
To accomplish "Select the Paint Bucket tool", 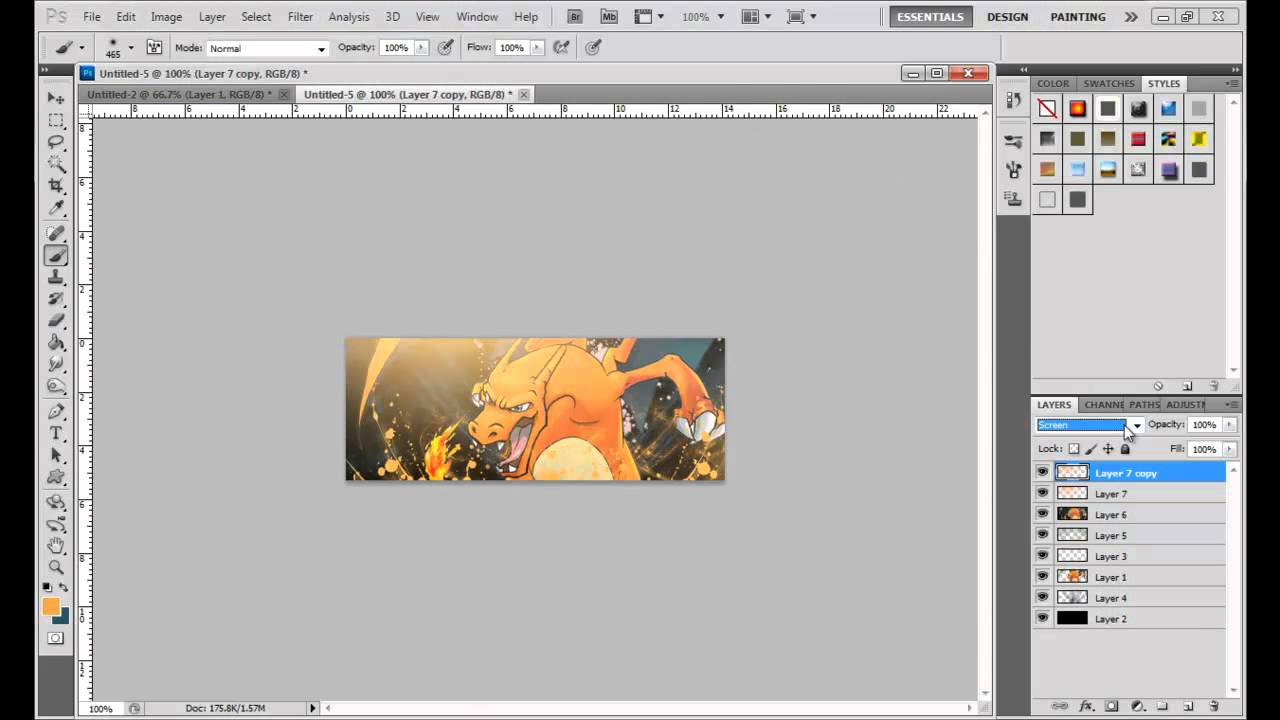I will pyautogui.click(x=56, y=343).
